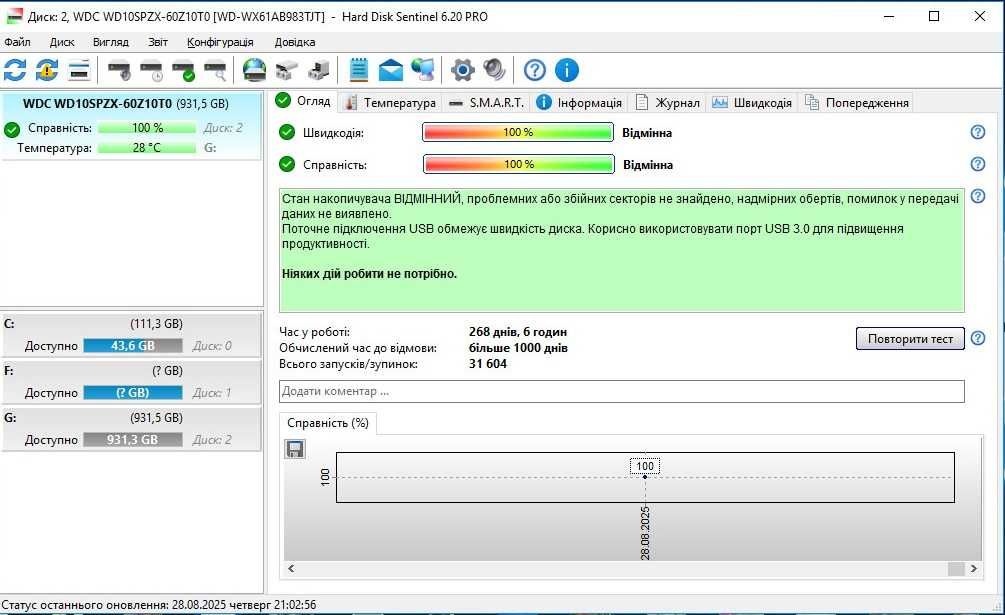Click help icon beside Швидкодія bar

coord(977,132)
